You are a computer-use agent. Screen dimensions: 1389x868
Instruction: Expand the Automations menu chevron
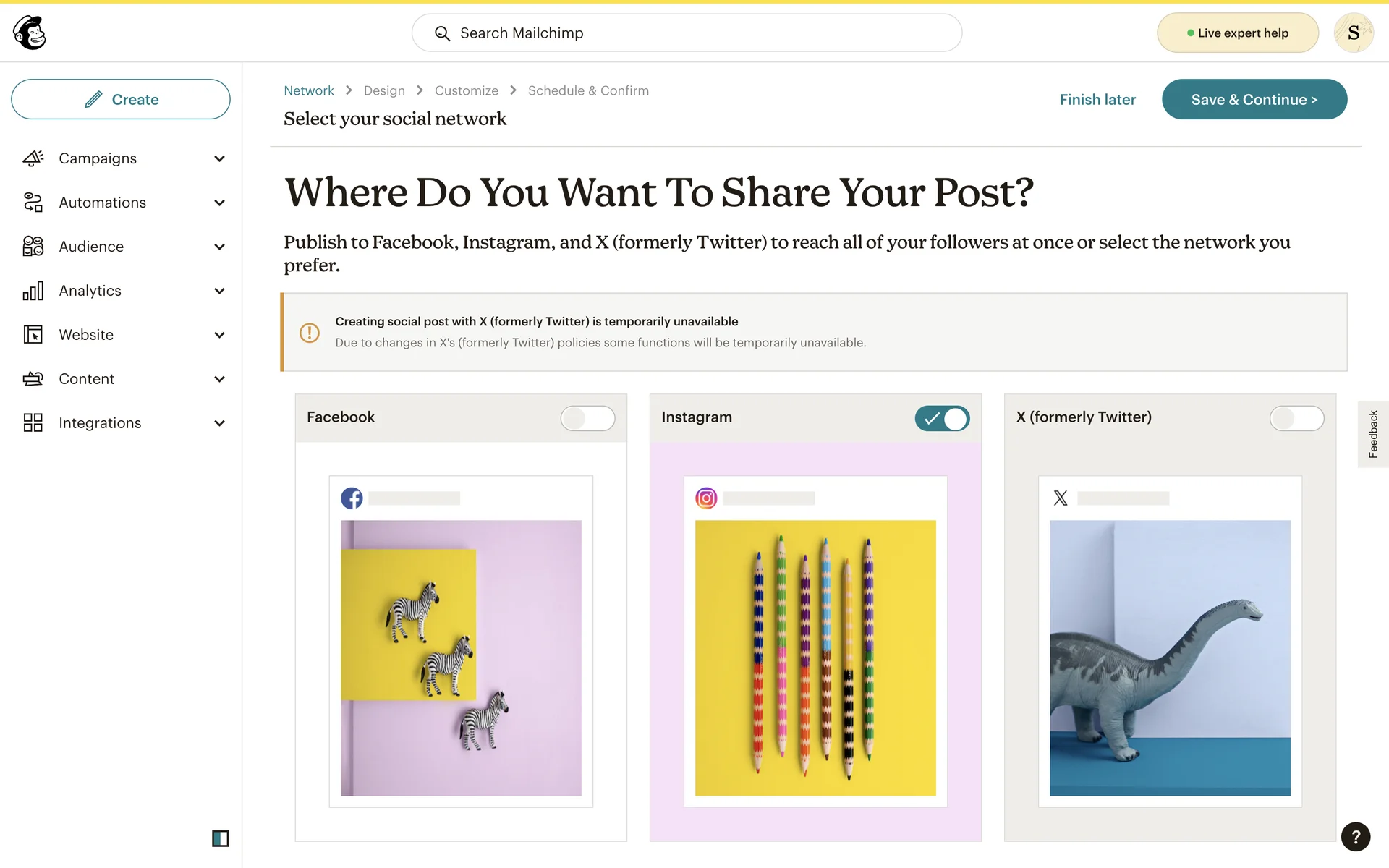[219, 203]
